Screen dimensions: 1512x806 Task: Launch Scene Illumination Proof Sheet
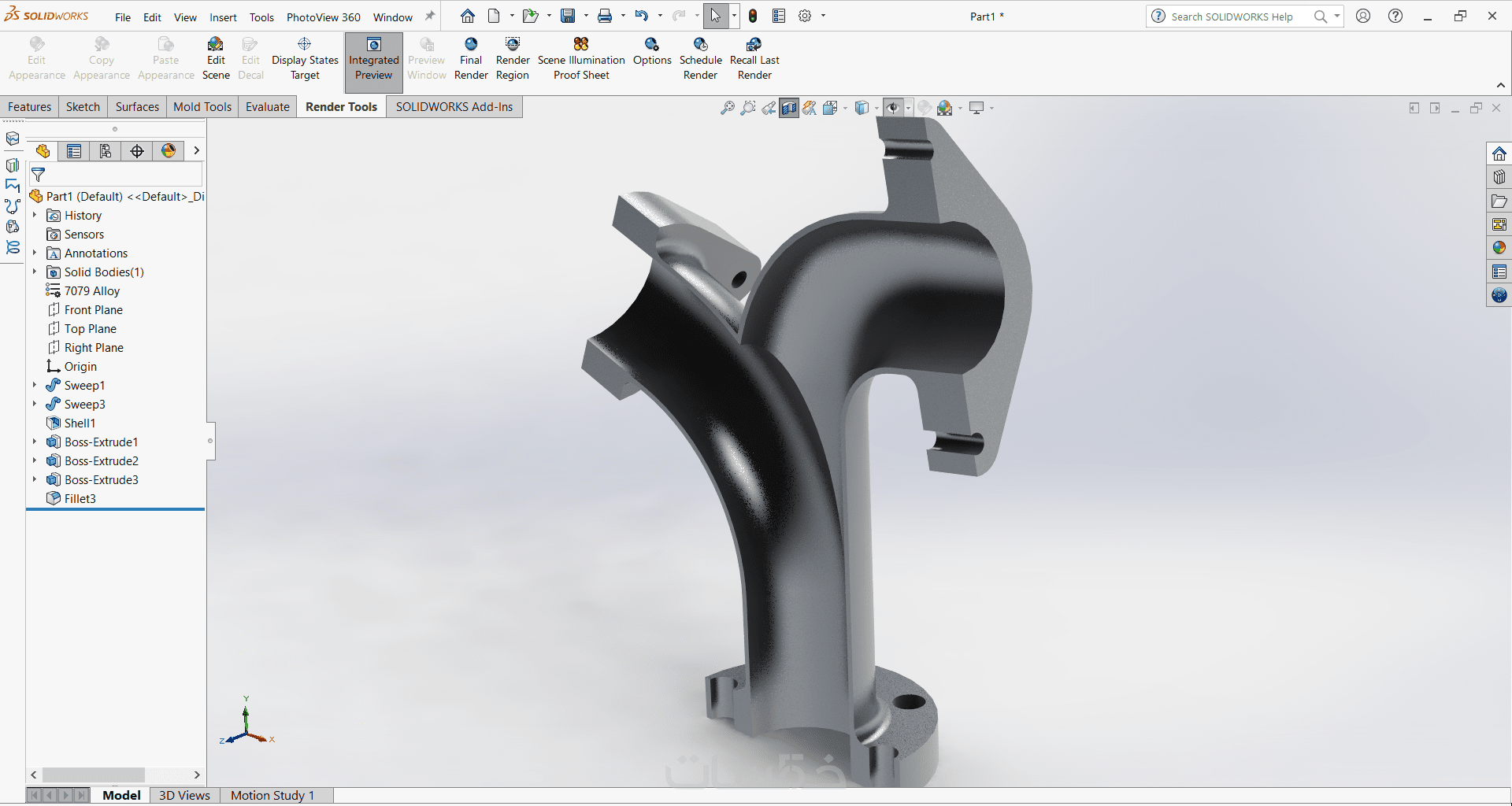click(581, 59)
